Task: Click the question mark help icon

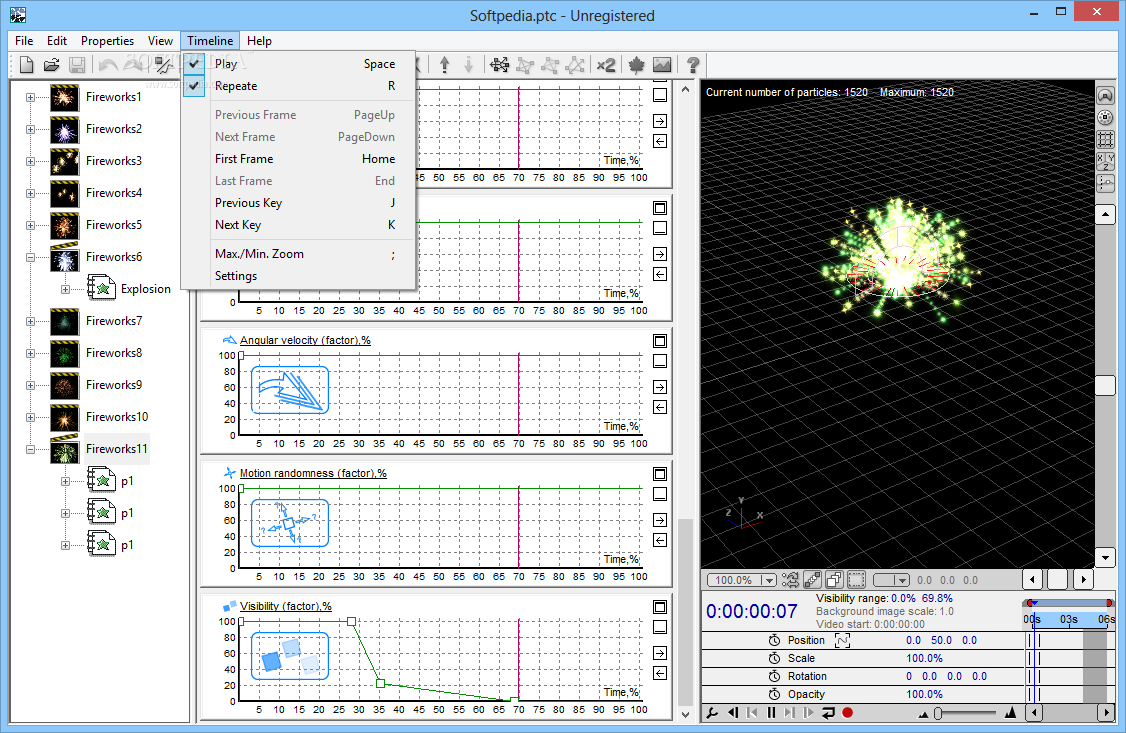Action: pyautogui.click(x=693, y=65)
